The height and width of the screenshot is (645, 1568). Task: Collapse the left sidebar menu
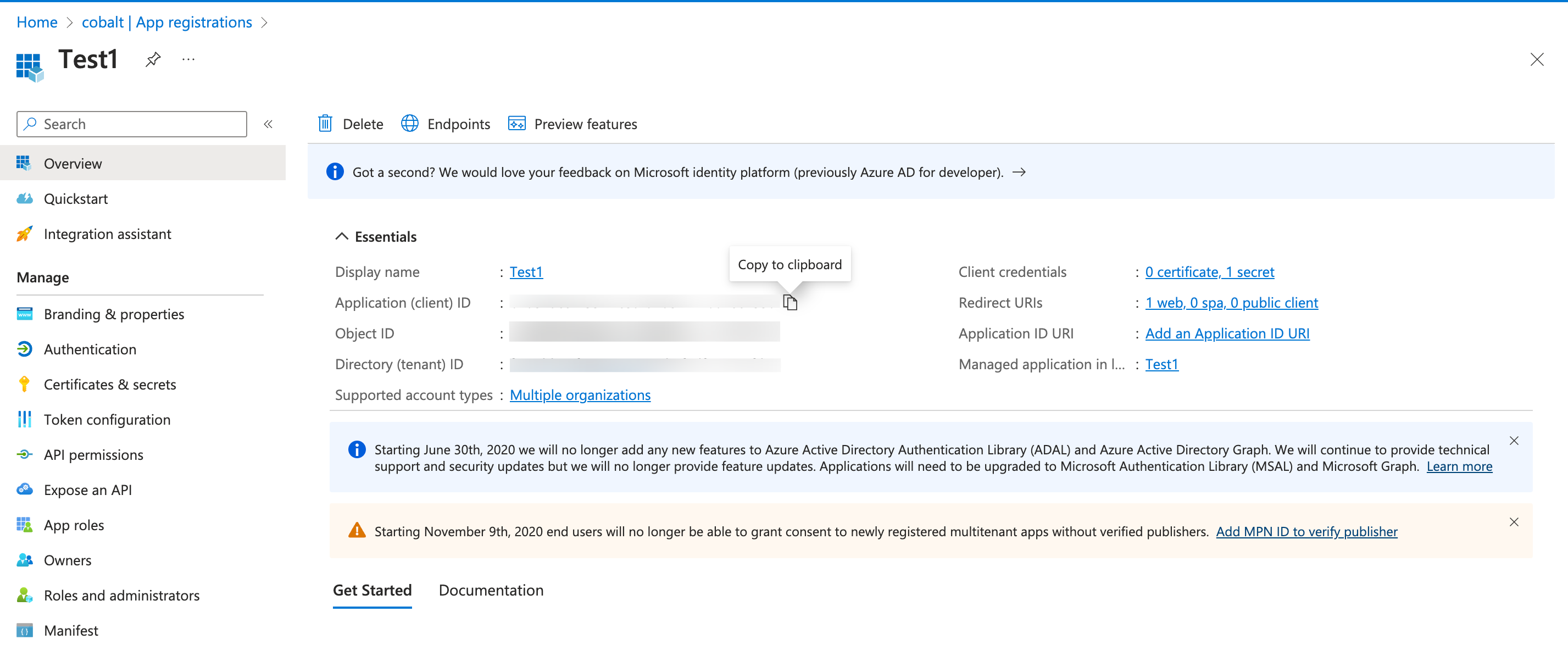pos(268,124)
